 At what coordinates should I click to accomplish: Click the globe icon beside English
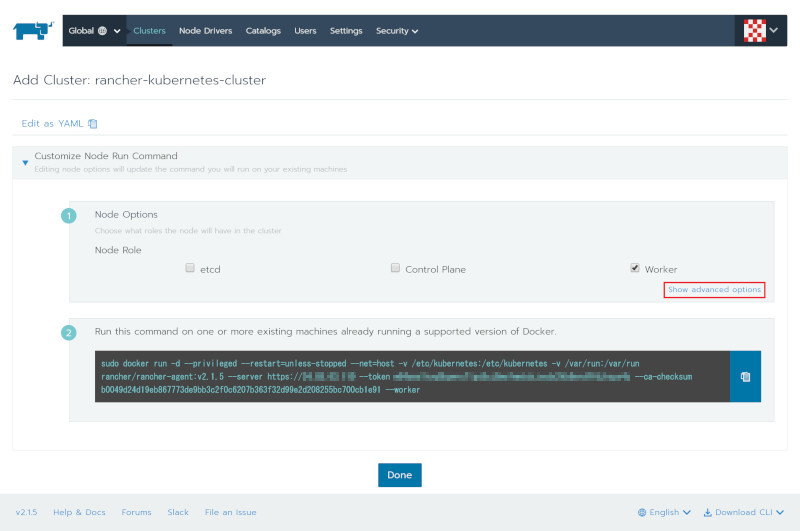642,512
